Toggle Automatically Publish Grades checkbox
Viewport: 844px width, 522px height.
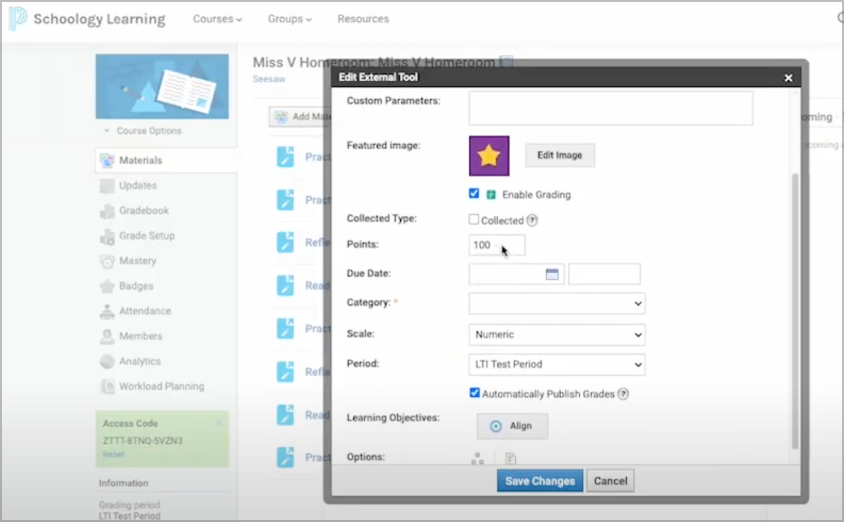pos(474,394)
